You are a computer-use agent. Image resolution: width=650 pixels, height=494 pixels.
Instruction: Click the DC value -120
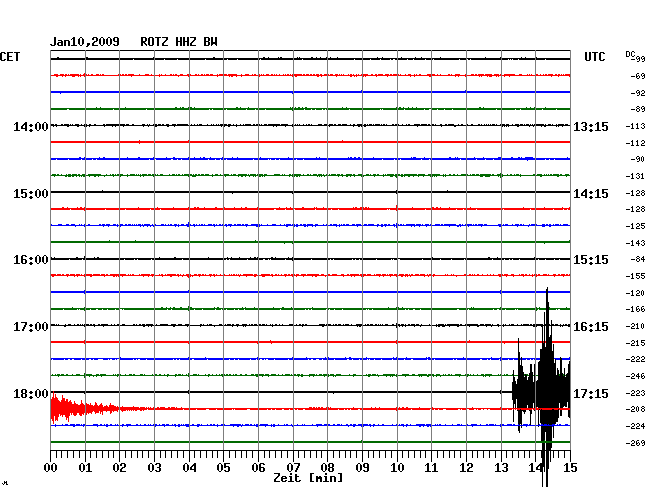coord(635,293)
